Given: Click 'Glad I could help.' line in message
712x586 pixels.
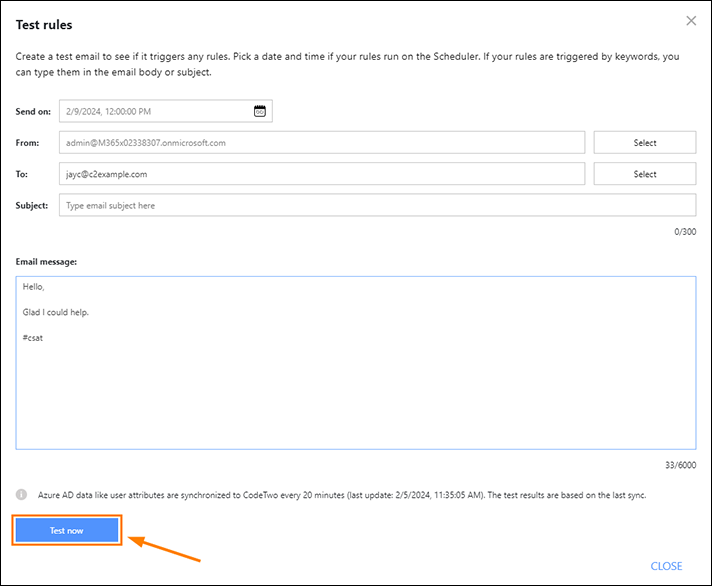Looking at the screenshot, I should 56,312.
